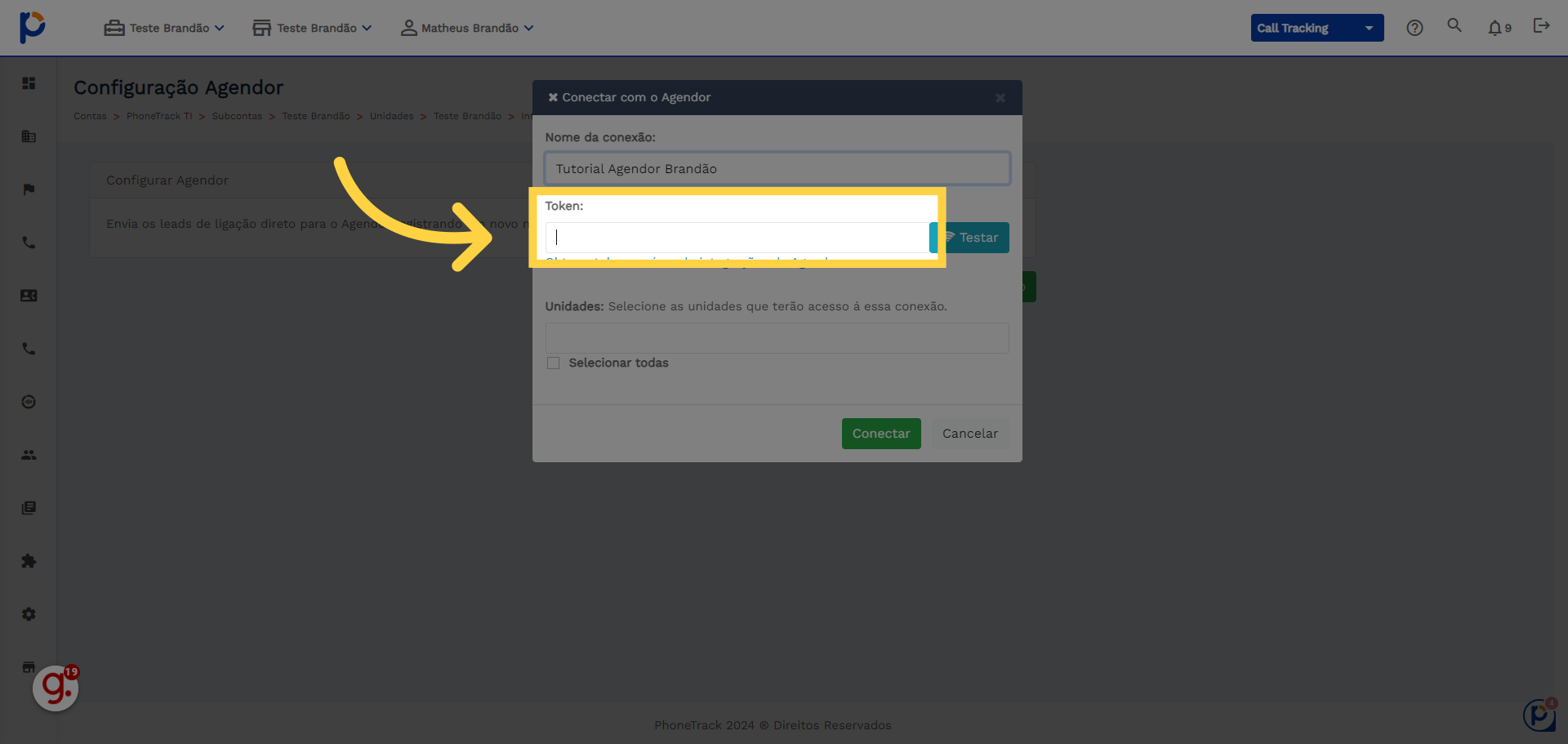Click into the Token input field
Image resolution: width=1568 pixels, height=744 pixels.
pos(737,238)
